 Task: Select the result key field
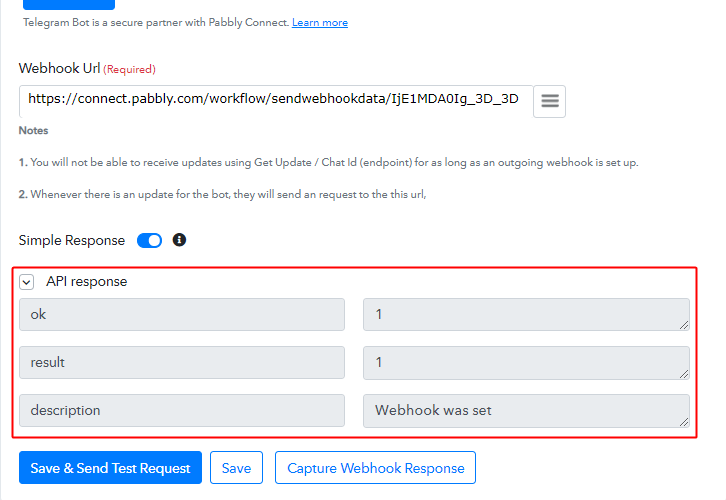tap(182, 362)
